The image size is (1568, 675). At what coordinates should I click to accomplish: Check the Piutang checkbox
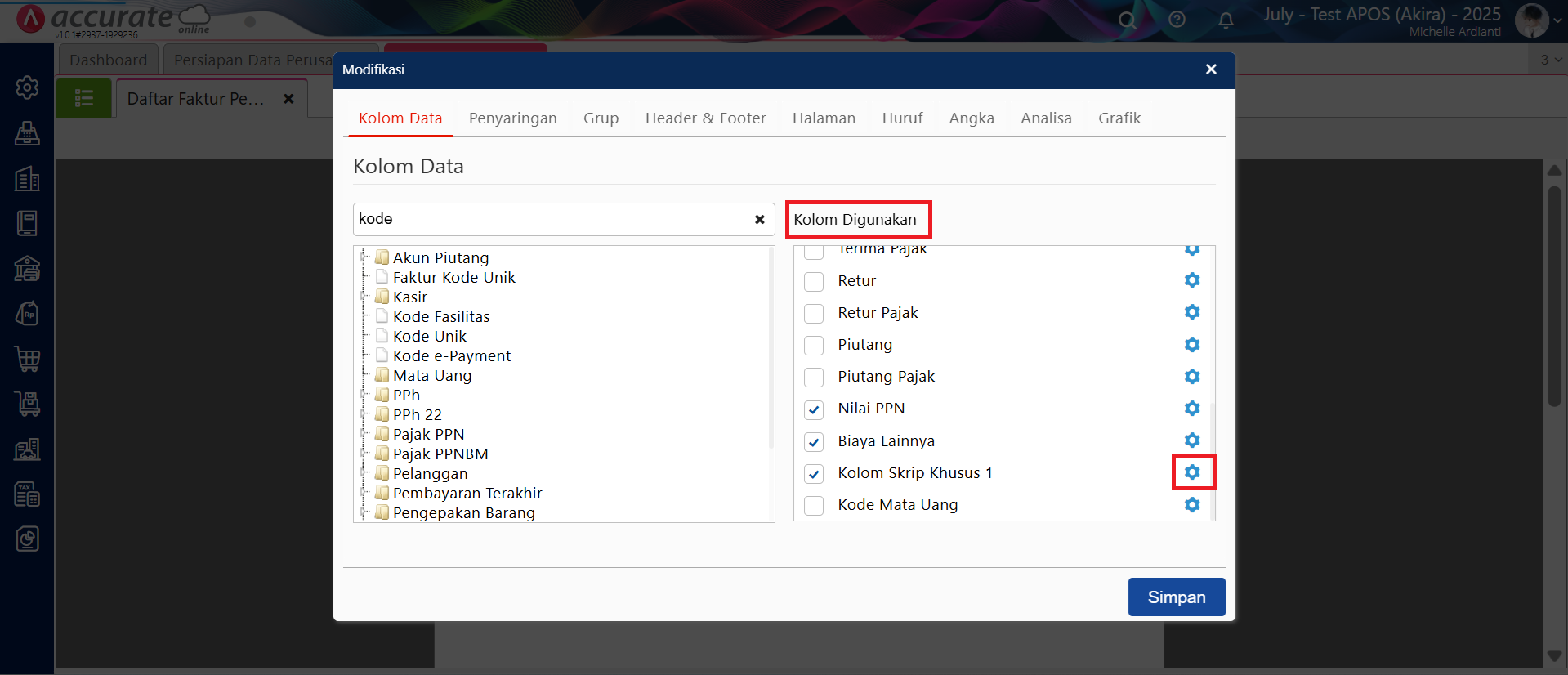point(814,346)
